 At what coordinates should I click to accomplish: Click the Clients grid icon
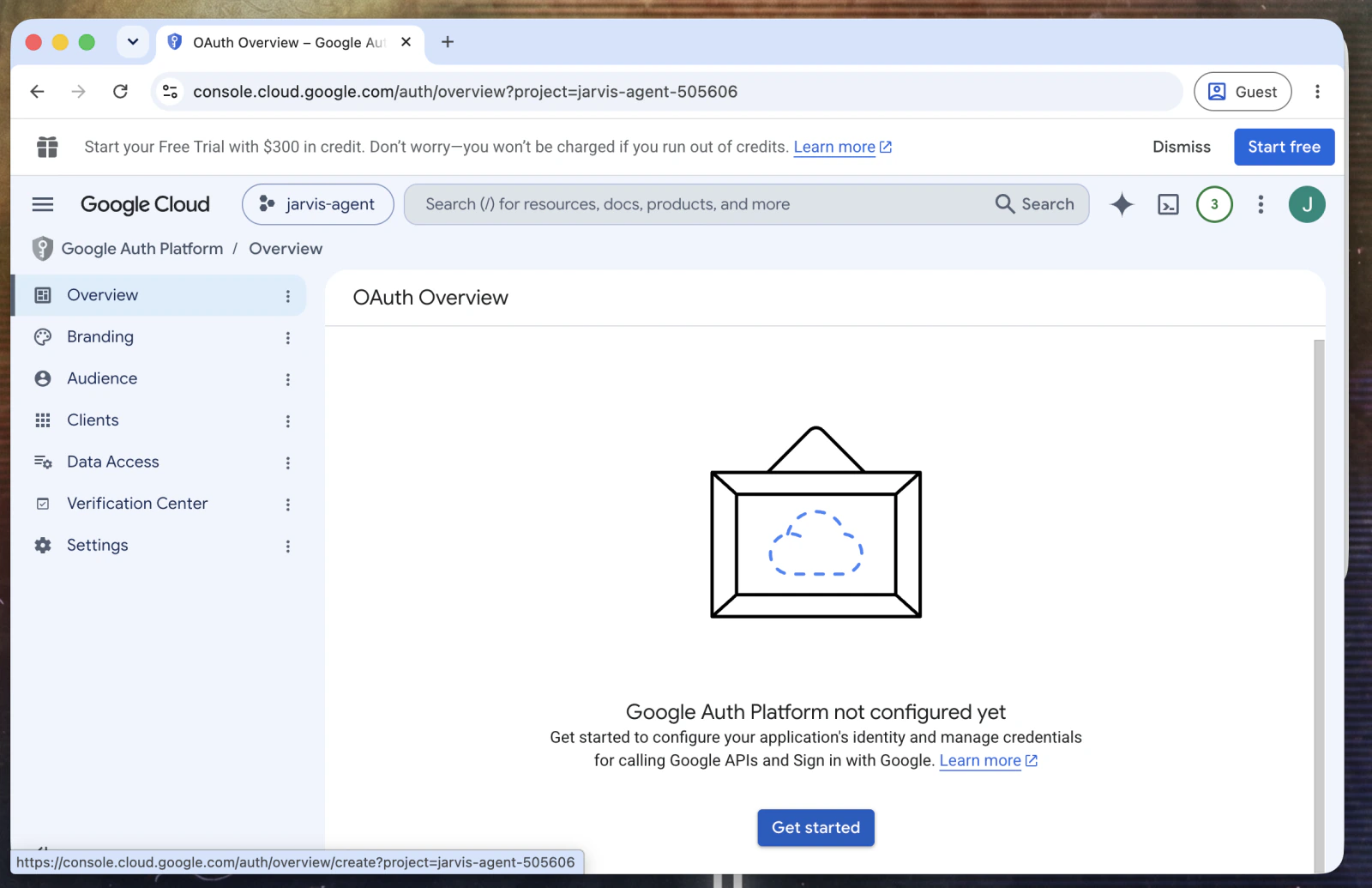pyautogui.click(x=43, y=420)
